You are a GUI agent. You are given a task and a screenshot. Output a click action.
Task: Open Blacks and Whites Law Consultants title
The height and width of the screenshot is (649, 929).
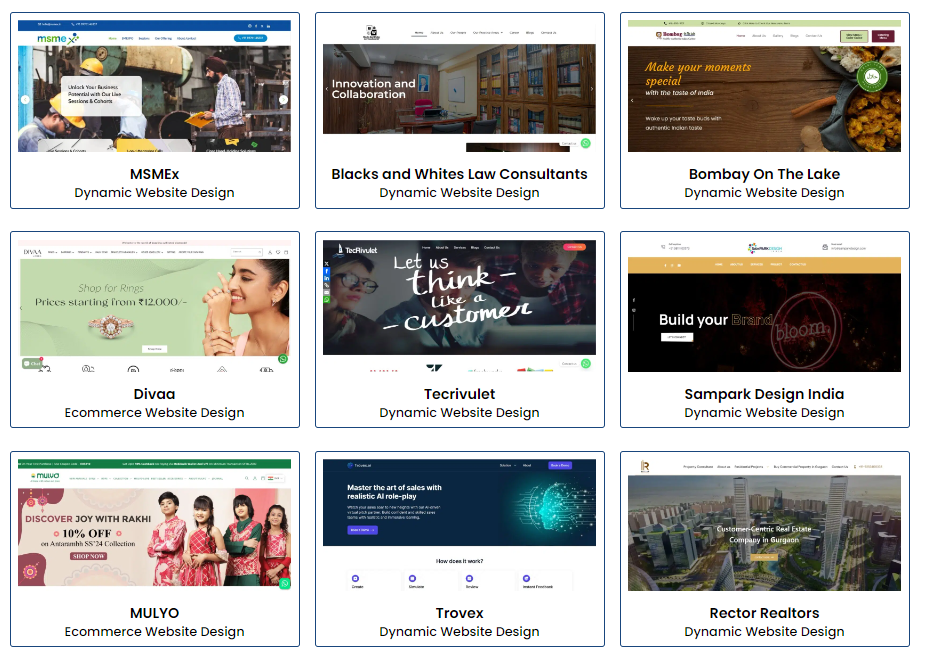tap(459, 174)
